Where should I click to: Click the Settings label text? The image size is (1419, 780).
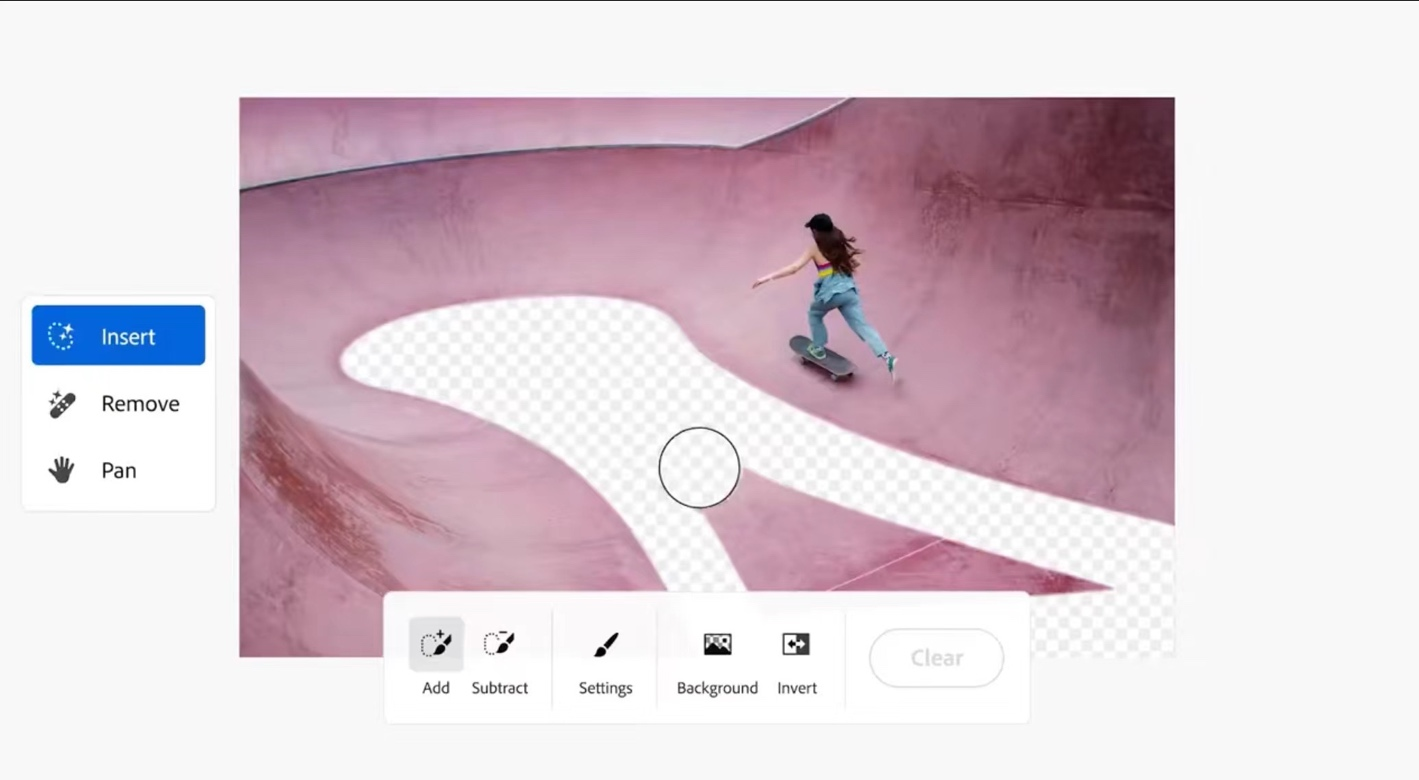tap(606, 689)
